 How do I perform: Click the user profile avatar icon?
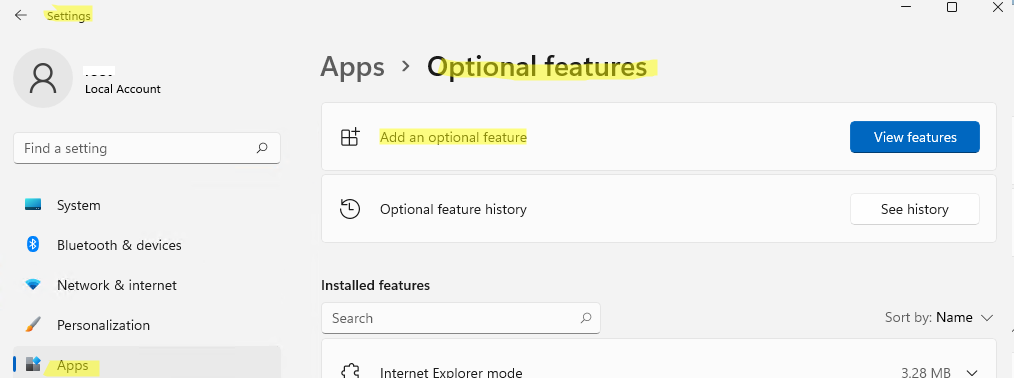tap(43, 78)
